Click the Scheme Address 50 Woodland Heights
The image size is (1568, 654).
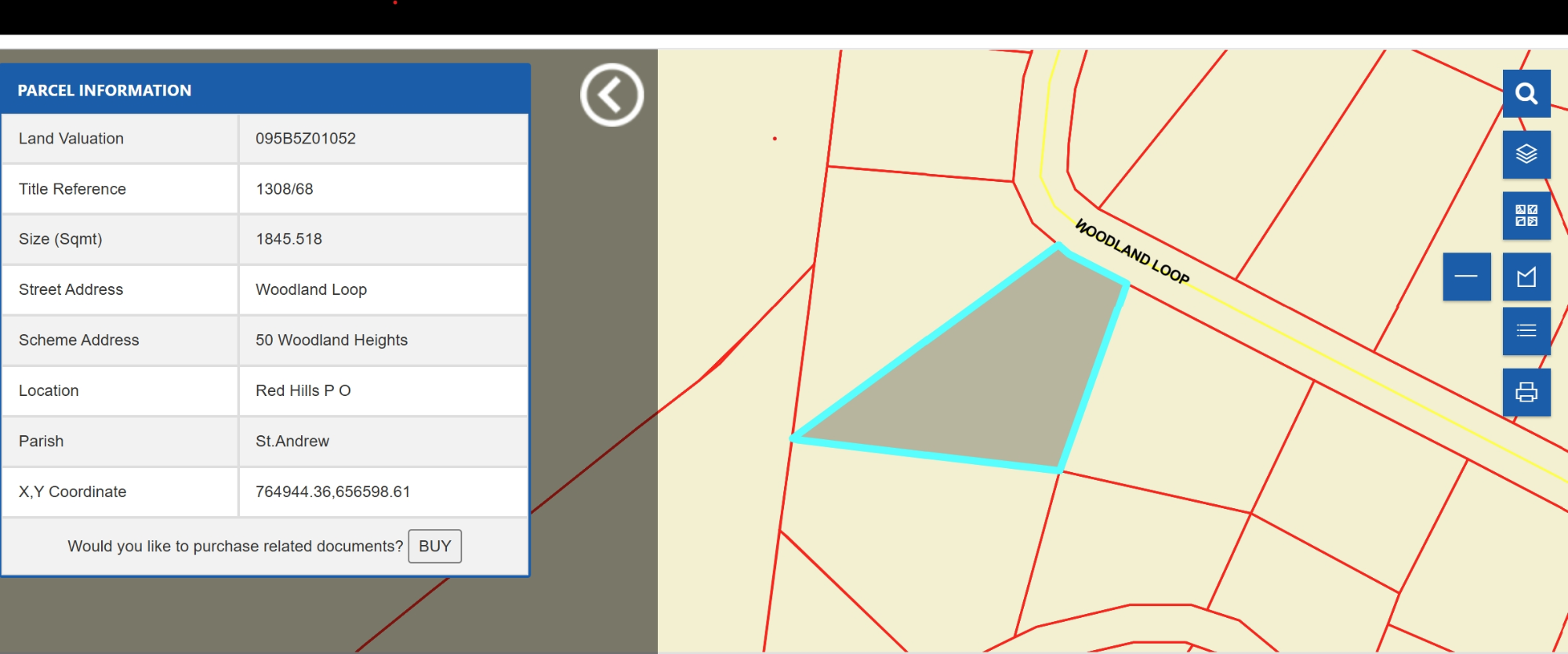(332, 340)
